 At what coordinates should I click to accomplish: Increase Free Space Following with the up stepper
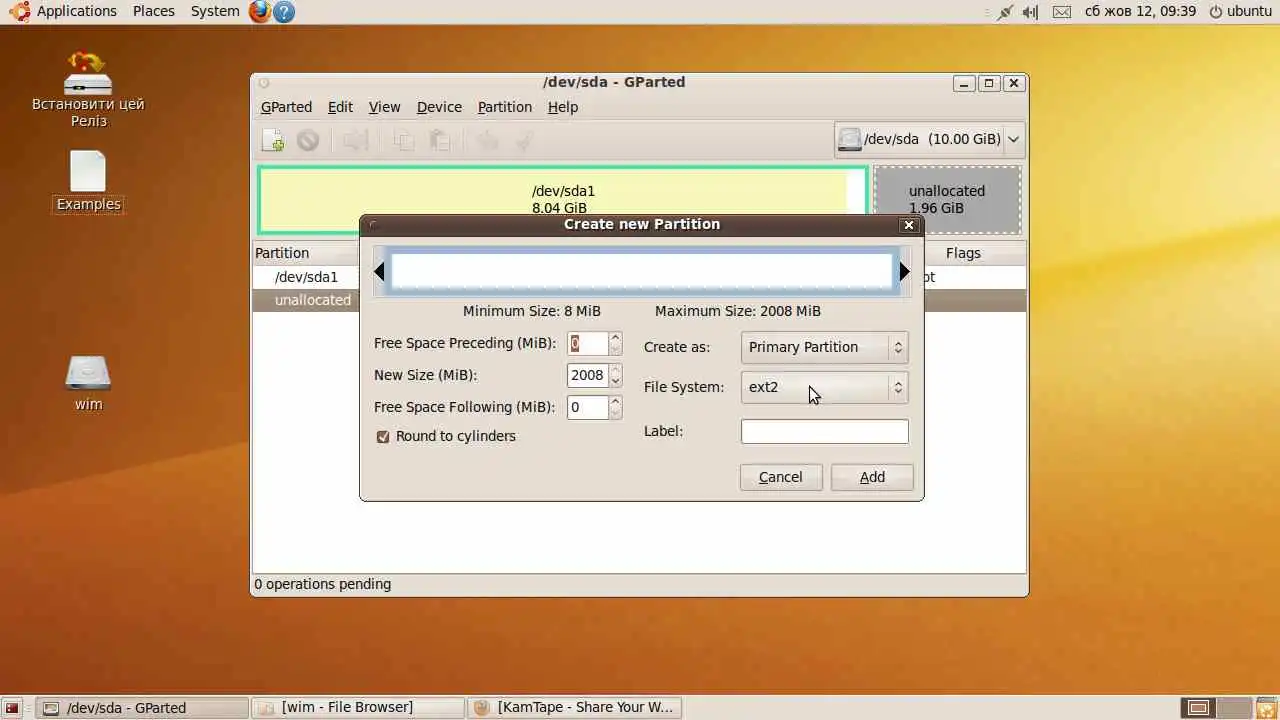[615, 402]
